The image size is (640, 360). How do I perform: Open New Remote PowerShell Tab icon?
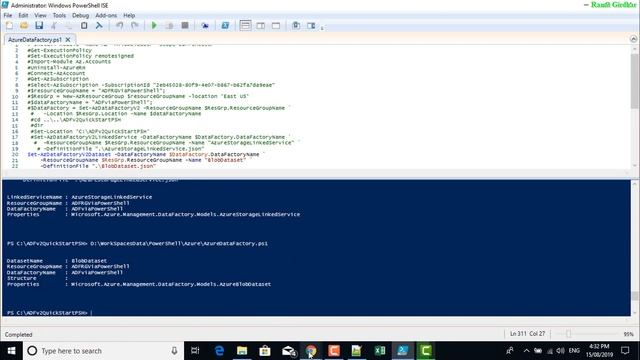point(205,25)
